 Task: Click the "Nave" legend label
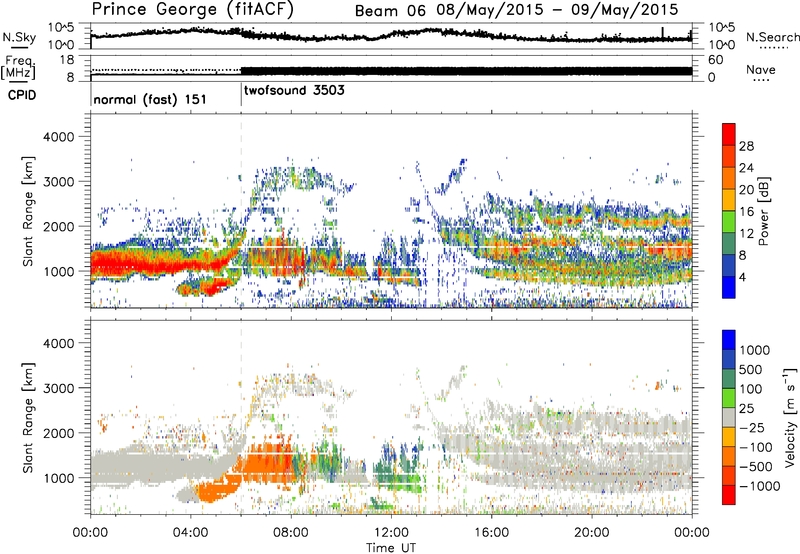pos(760,70)
